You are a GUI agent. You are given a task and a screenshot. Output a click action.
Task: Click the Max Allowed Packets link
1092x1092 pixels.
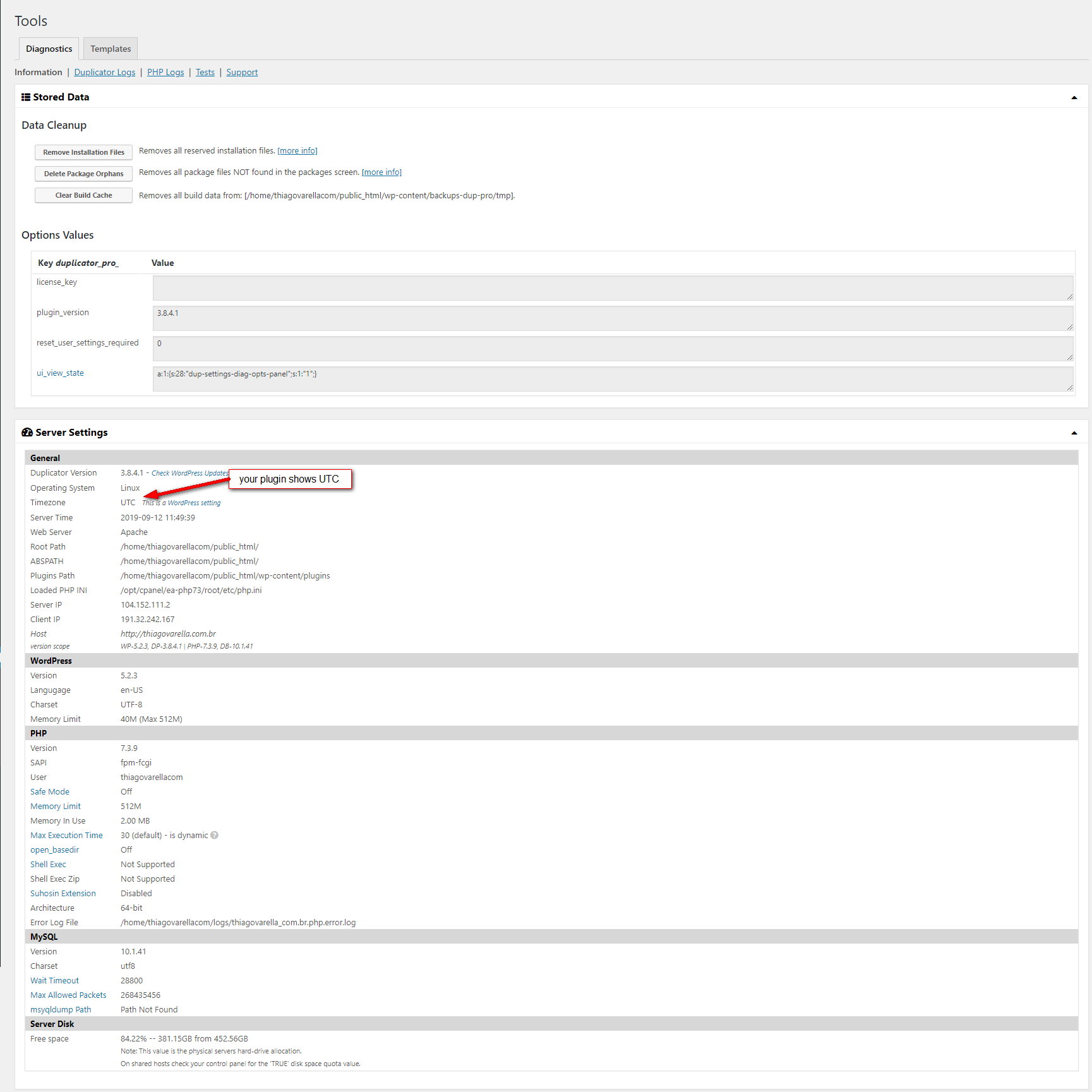pyautogui.click(x=68, y=995)
